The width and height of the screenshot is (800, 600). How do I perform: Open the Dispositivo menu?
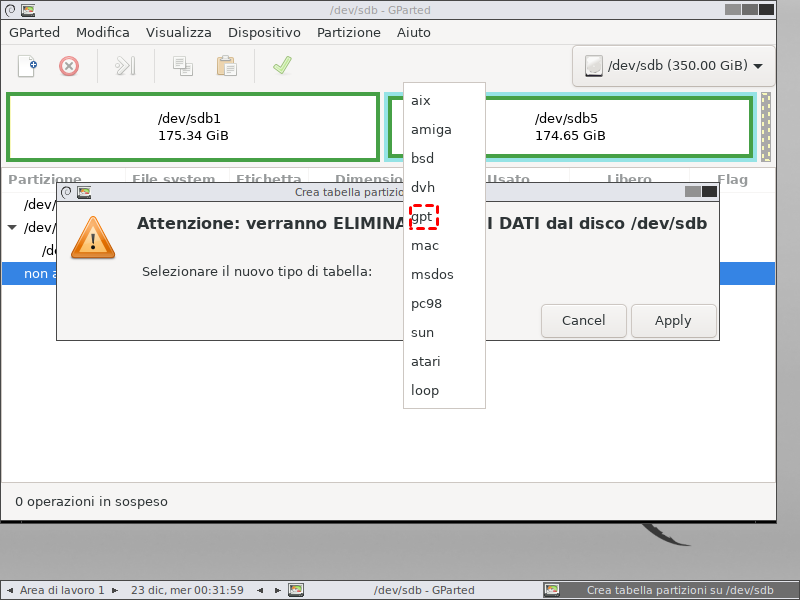click(x=264, y=33)
